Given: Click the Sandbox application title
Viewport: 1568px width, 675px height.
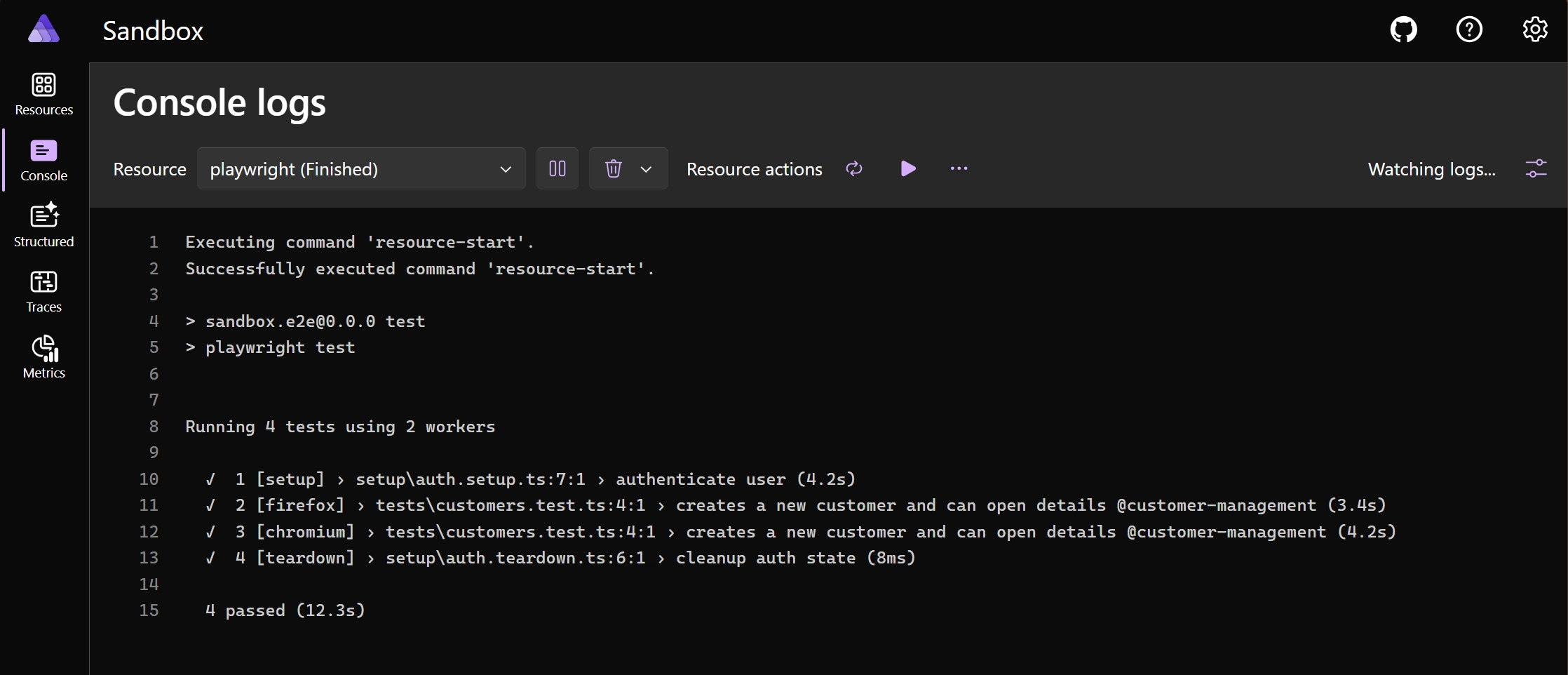Looking at the screenshot, I should 153,31.
